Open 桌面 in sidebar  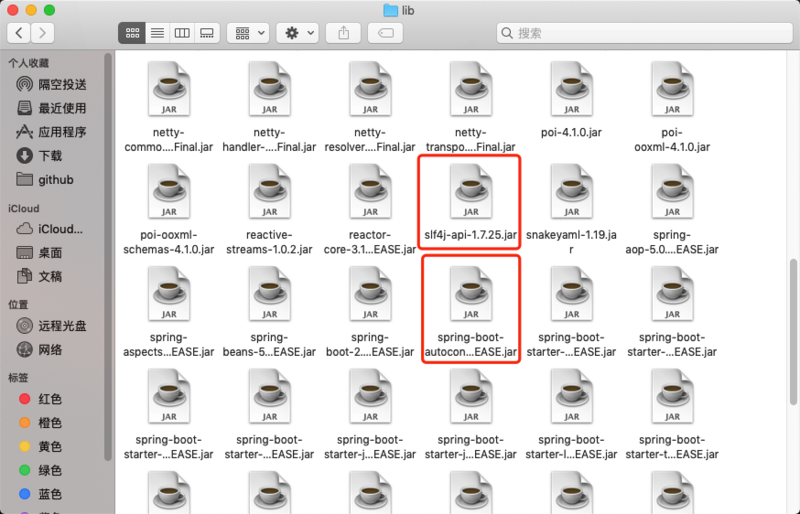tap(39, 253)
